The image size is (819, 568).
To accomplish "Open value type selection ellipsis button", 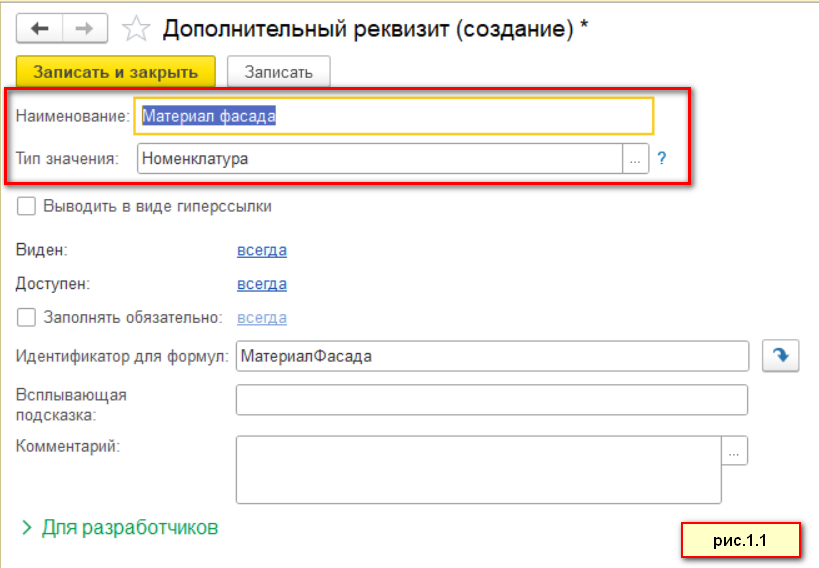I will click(635, 159).
